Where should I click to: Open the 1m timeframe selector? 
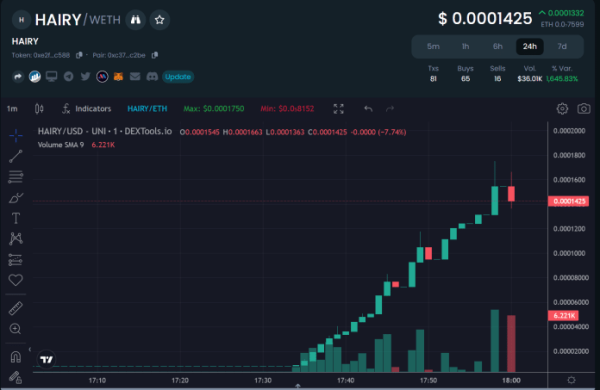pos(12,109)
